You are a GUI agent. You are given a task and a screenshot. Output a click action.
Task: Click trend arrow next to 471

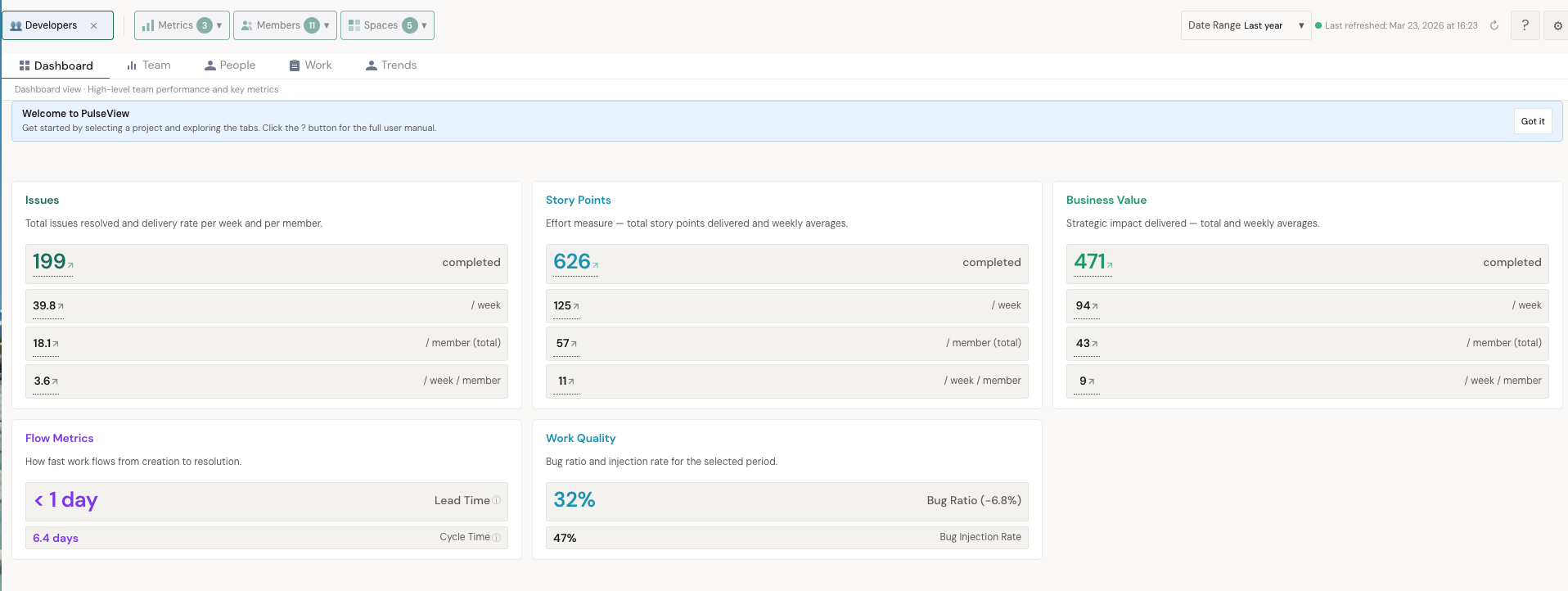(1110, 265)
